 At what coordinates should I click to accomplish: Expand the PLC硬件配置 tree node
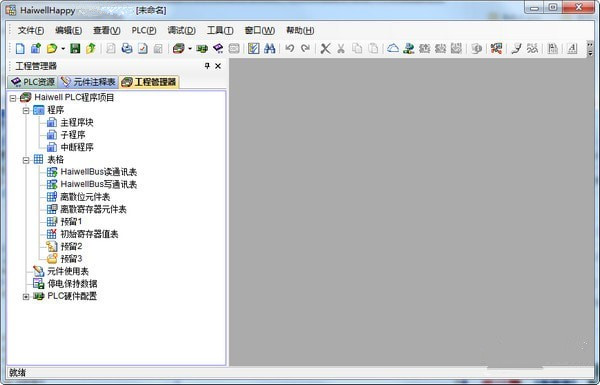click(26, 297)
